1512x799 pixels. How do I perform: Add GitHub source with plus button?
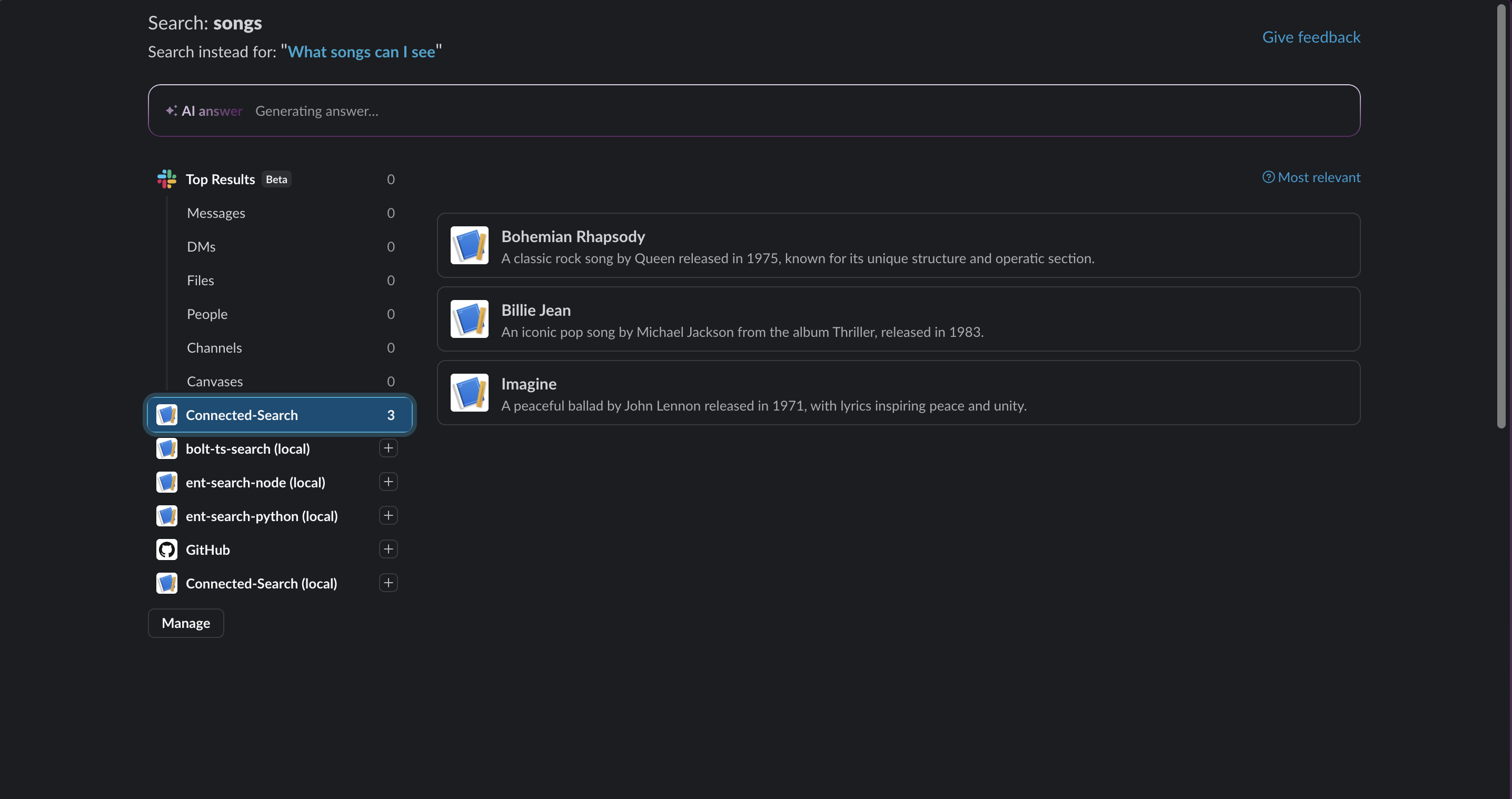pos(388,549)
